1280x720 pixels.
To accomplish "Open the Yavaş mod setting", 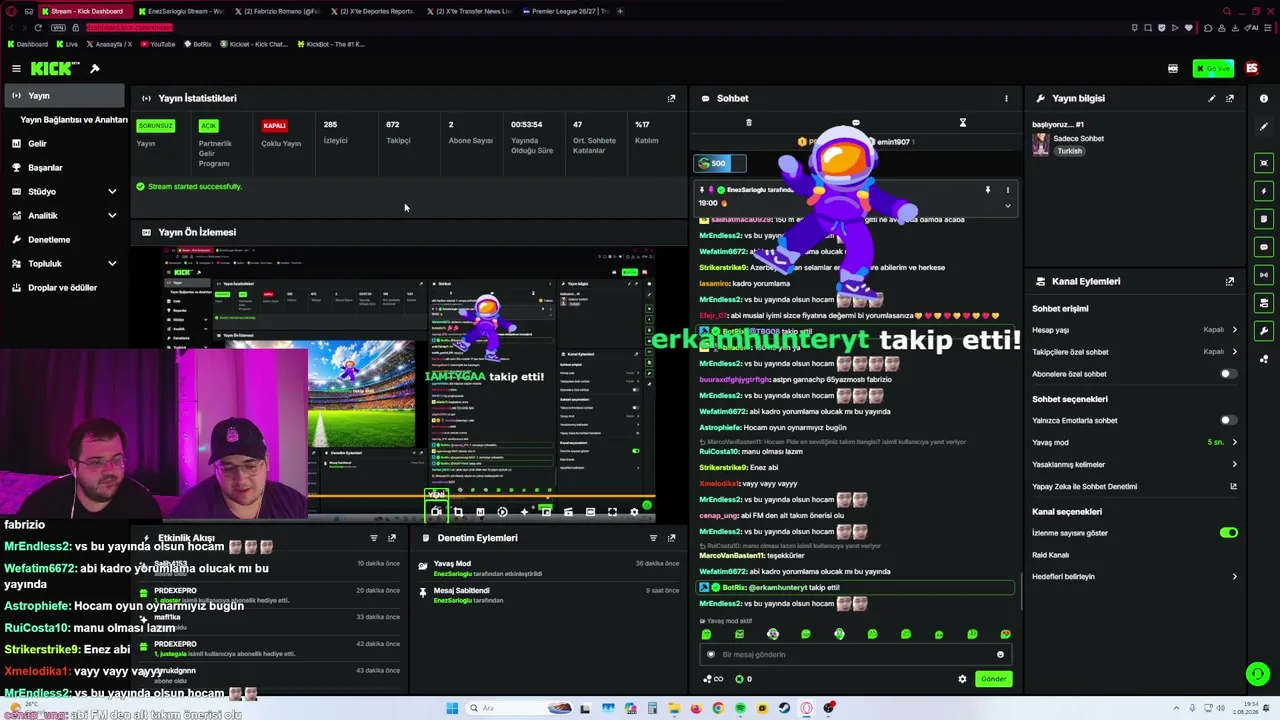I will 1134,442.
